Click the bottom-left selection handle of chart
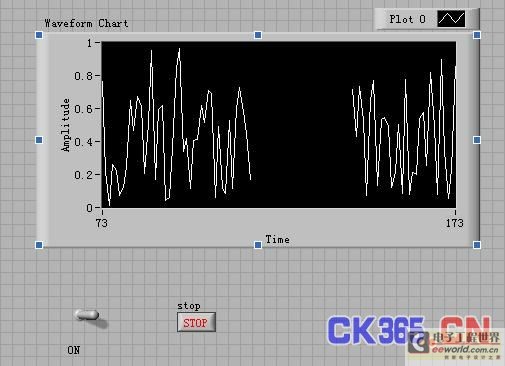The image size is (505, 366). (x=39, y=245)
